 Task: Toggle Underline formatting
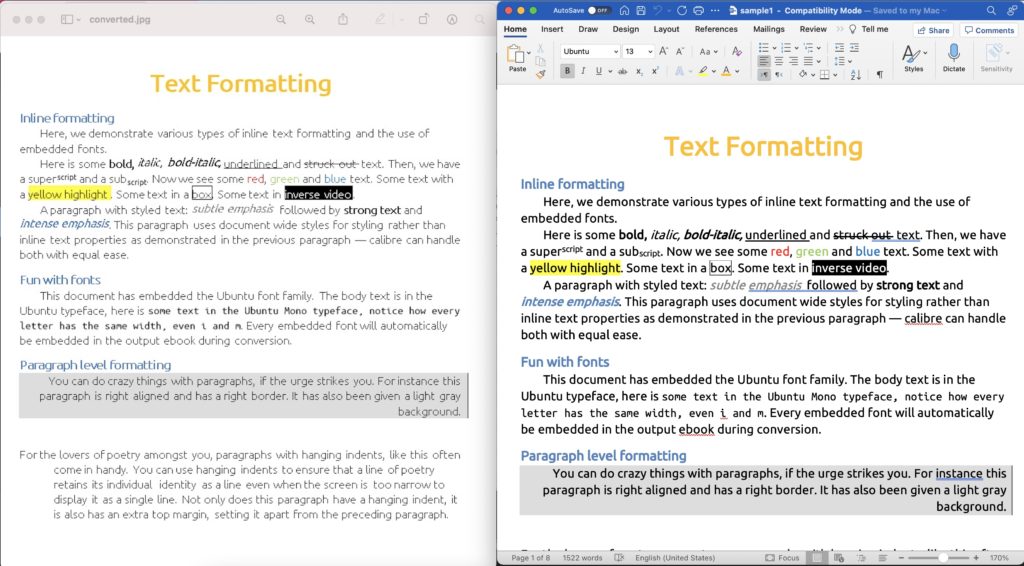point(599,71)
